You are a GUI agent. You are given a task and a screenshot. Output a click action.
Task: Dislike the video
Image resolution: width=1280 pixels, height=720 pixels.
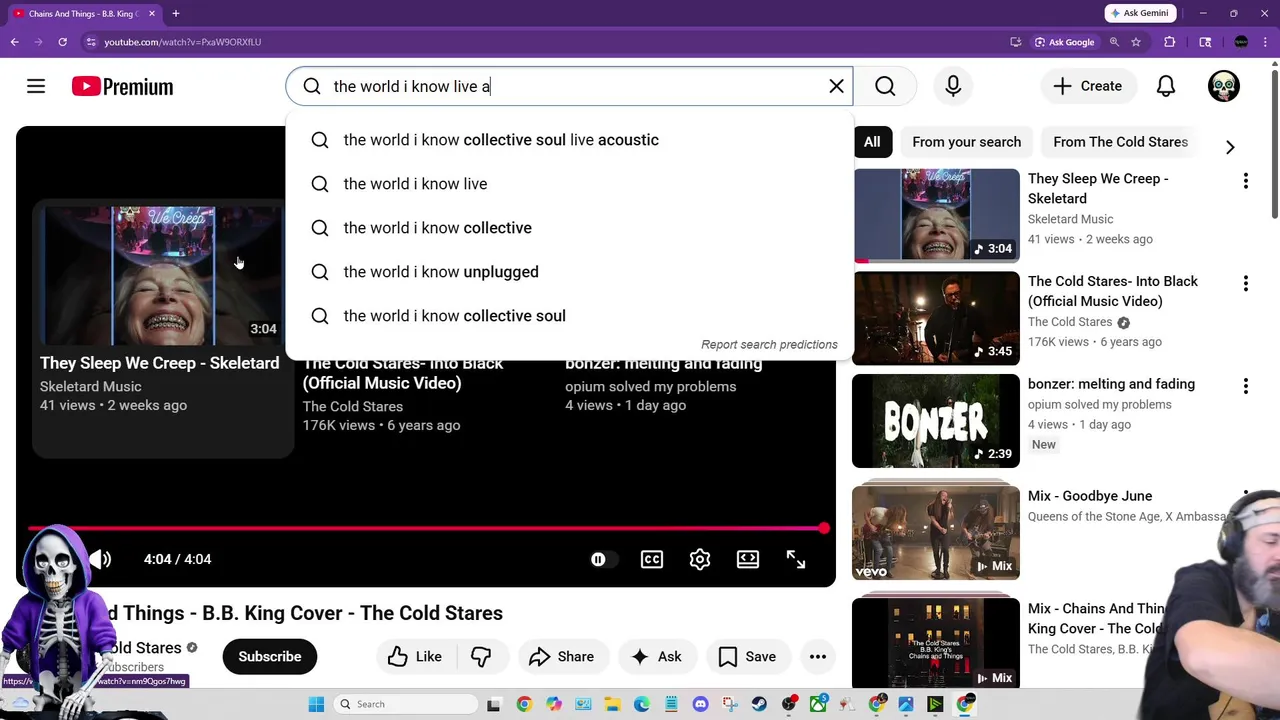click(x=481, y=657)
